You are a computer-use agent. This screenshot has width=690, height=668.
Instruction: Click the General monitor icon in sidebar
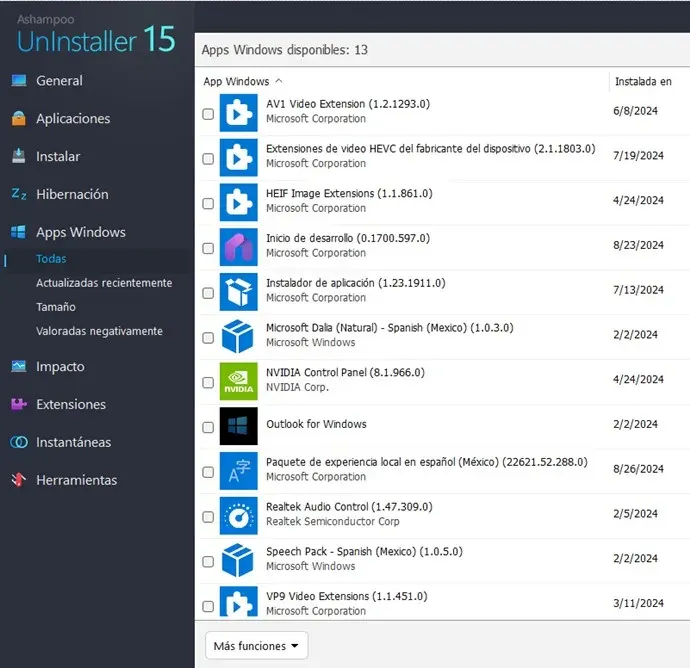click(18, 81)
